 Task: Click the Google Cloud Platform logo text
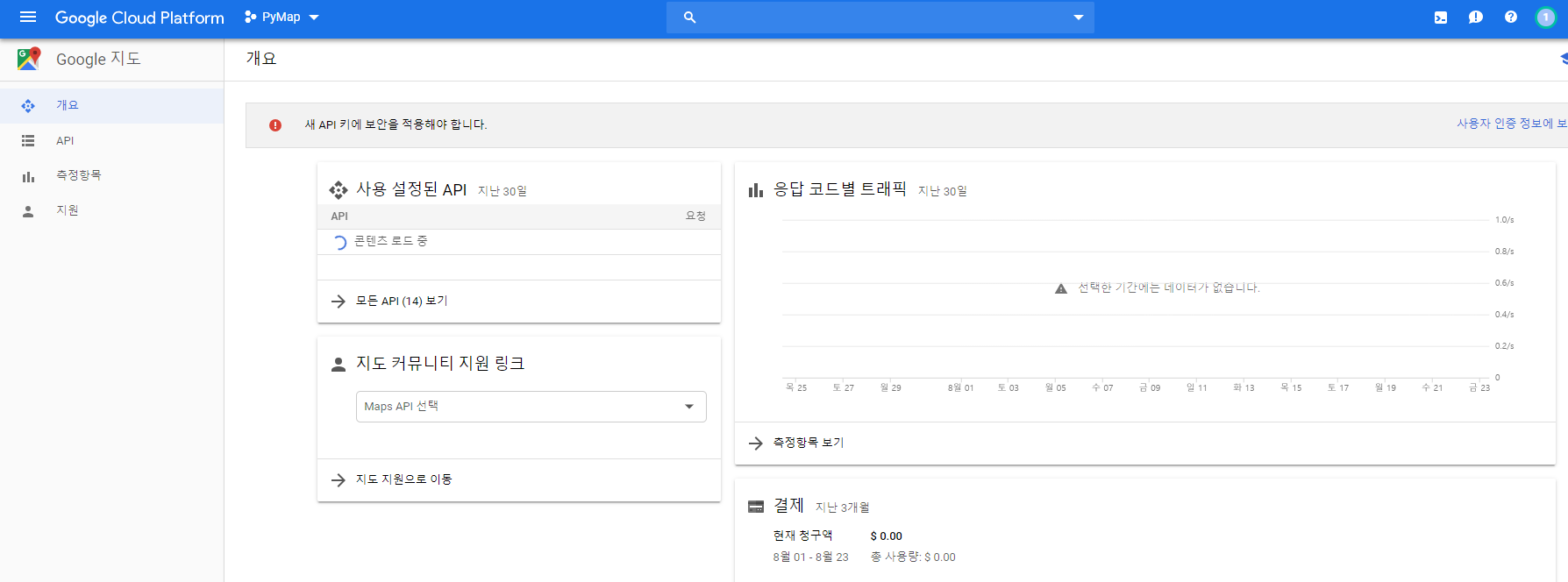[x=139, y=18]
